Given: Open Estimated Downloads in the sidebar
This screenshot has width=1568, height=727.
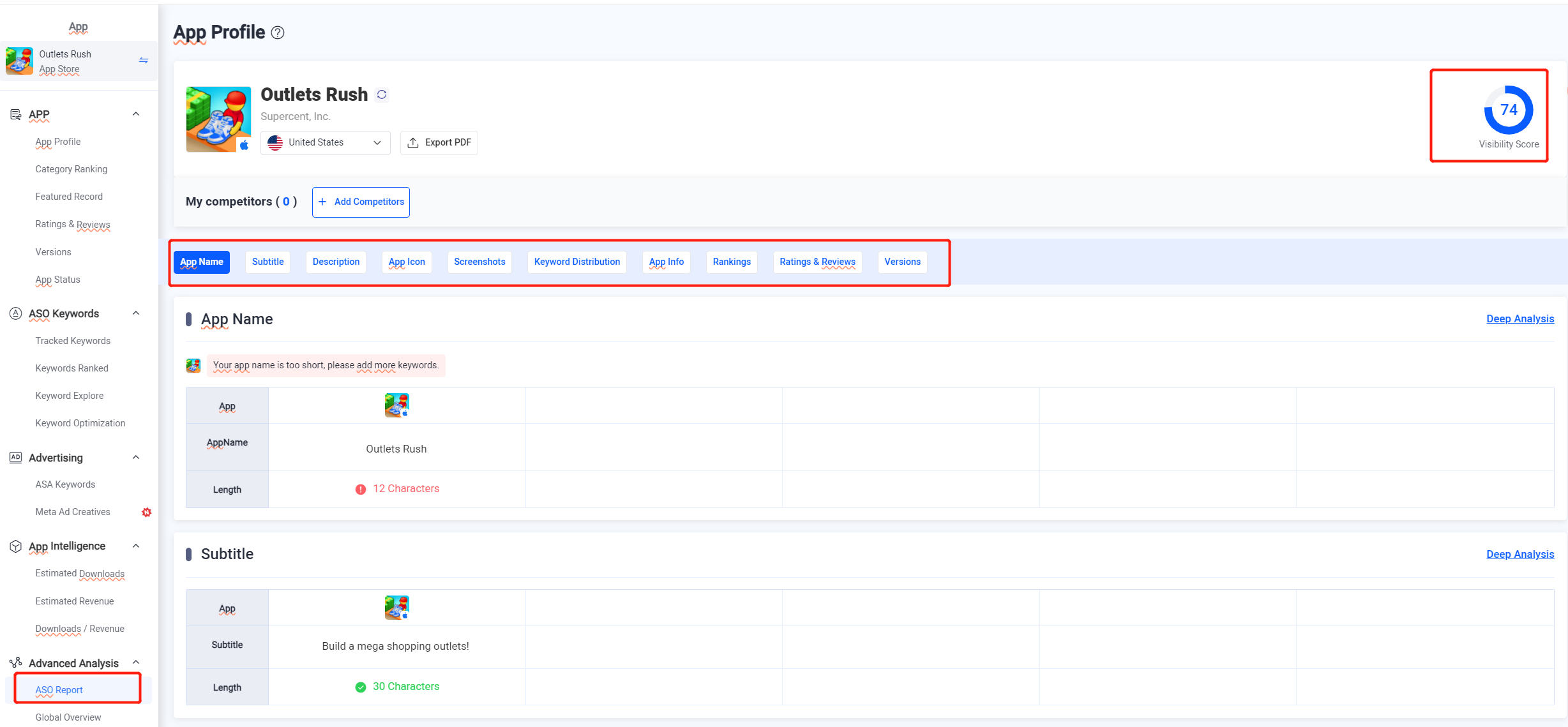Looking at the screenshot, I should [80, 573].
